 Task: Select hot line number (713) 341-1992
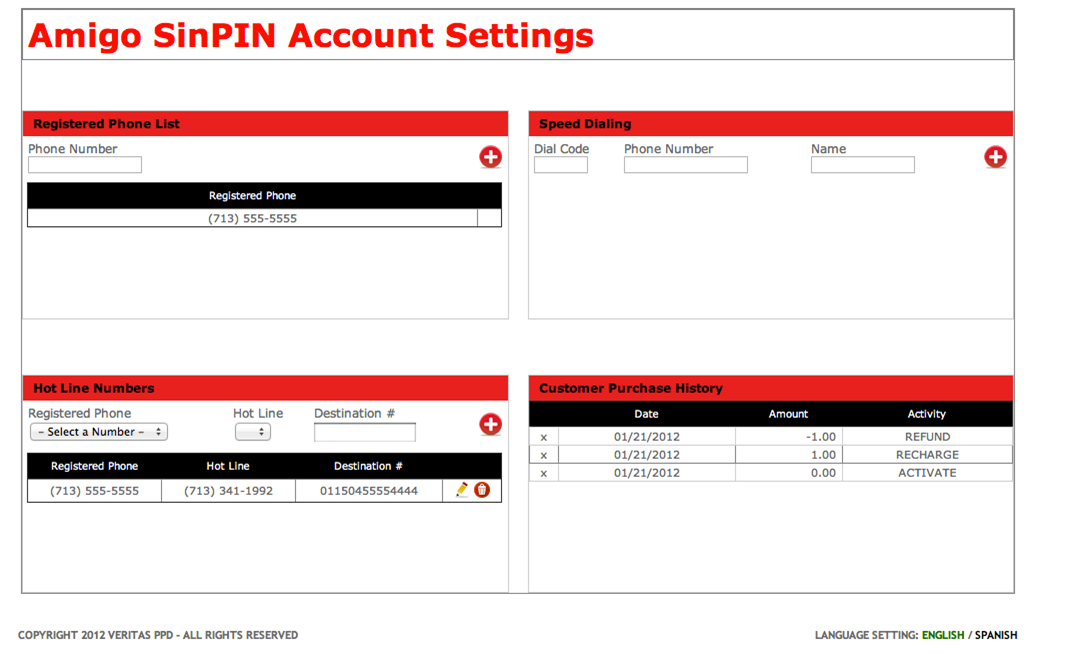tap(229, 491)
